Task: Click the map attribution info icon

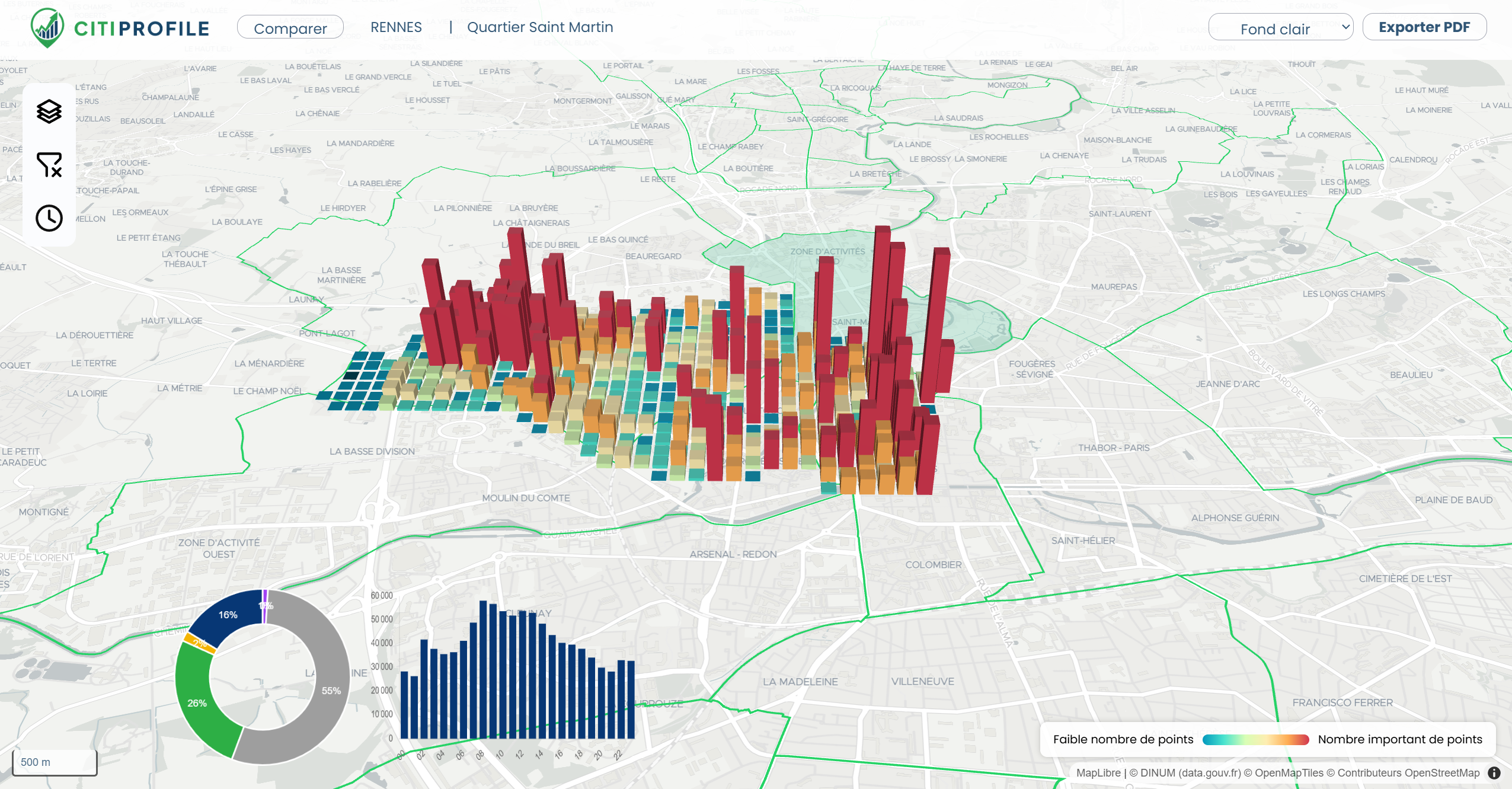Action: (1494, 772)
